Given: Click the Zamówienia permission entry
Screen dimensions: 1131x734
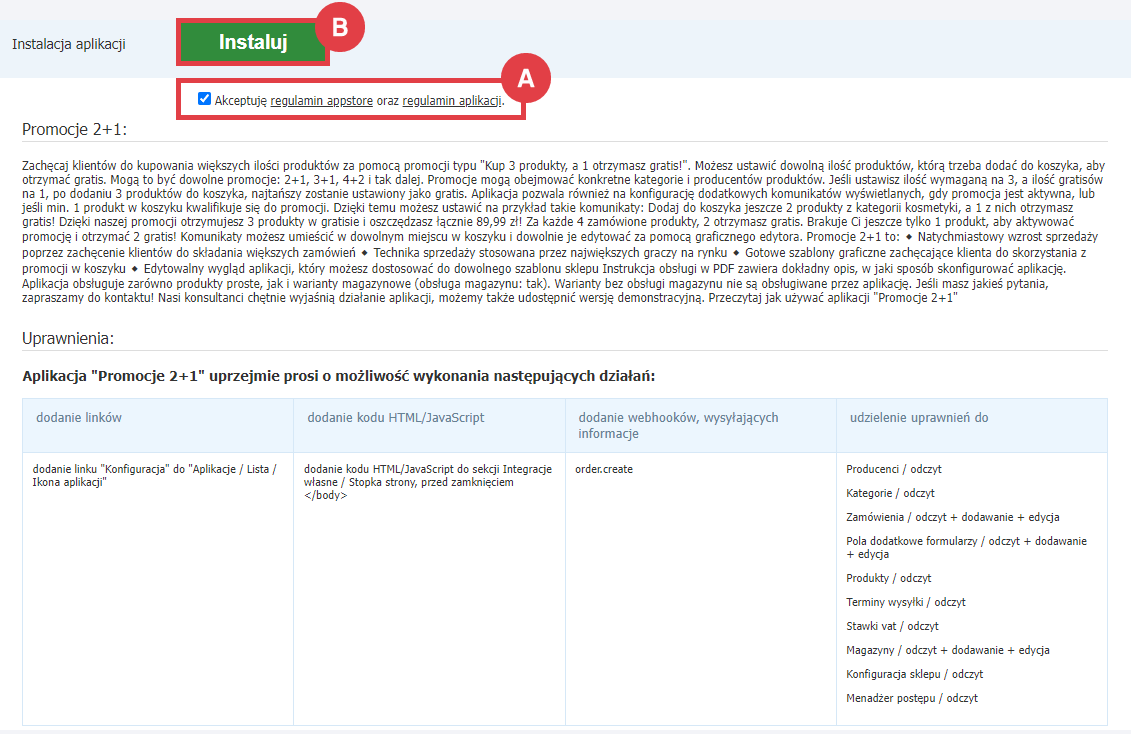Looking at the screenshot, I should [952, 517].
